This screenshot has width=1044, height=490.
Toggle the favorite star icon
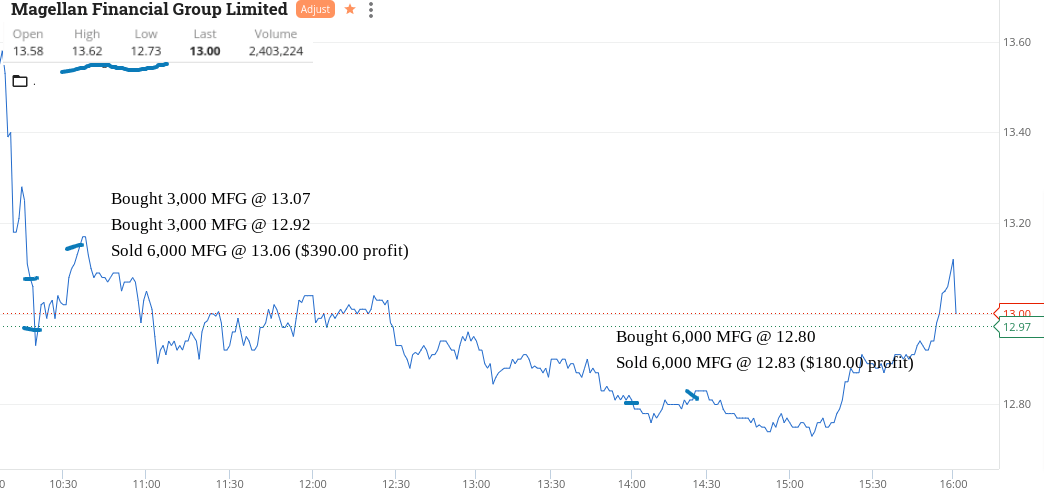tap(350, 10)
